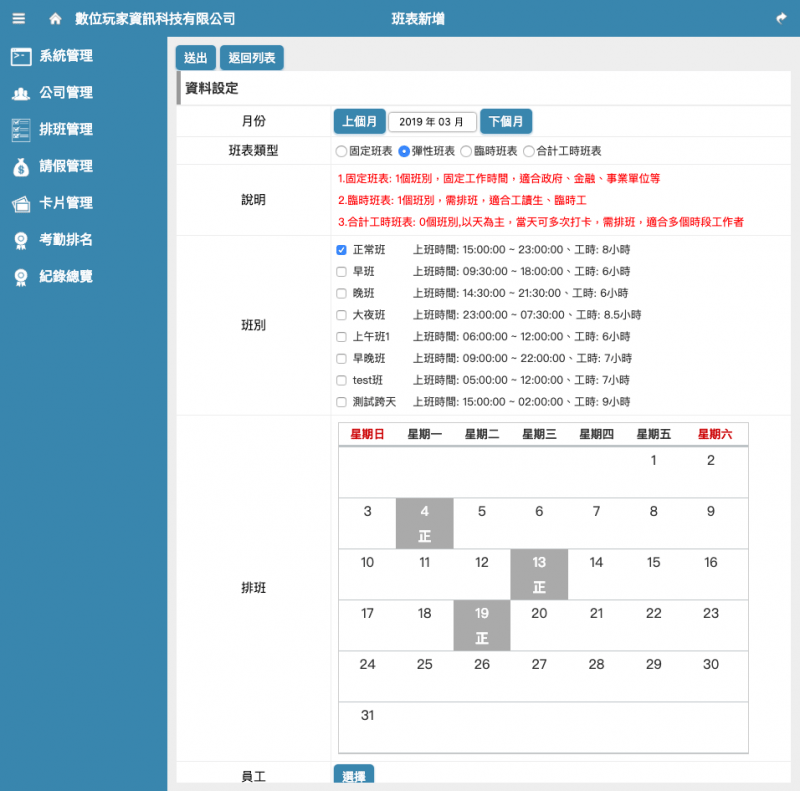Screen dimensions: 800x791
Task: Click calendar day 22
Action: click(x=653, y=626)
